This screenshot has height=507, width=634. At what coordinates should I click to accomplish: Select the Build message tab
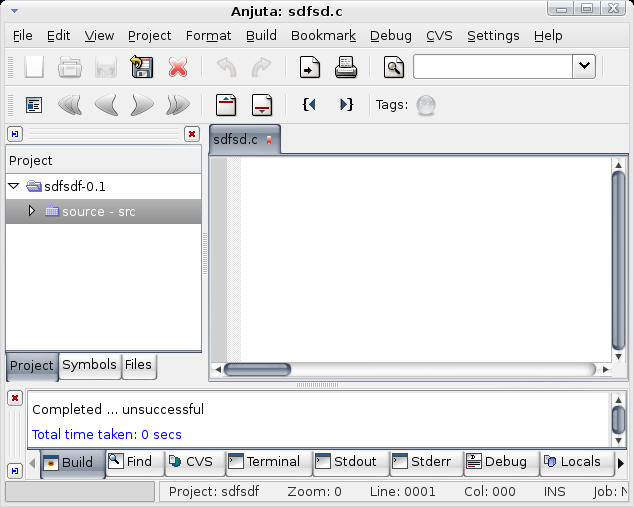tap(73, 463)
